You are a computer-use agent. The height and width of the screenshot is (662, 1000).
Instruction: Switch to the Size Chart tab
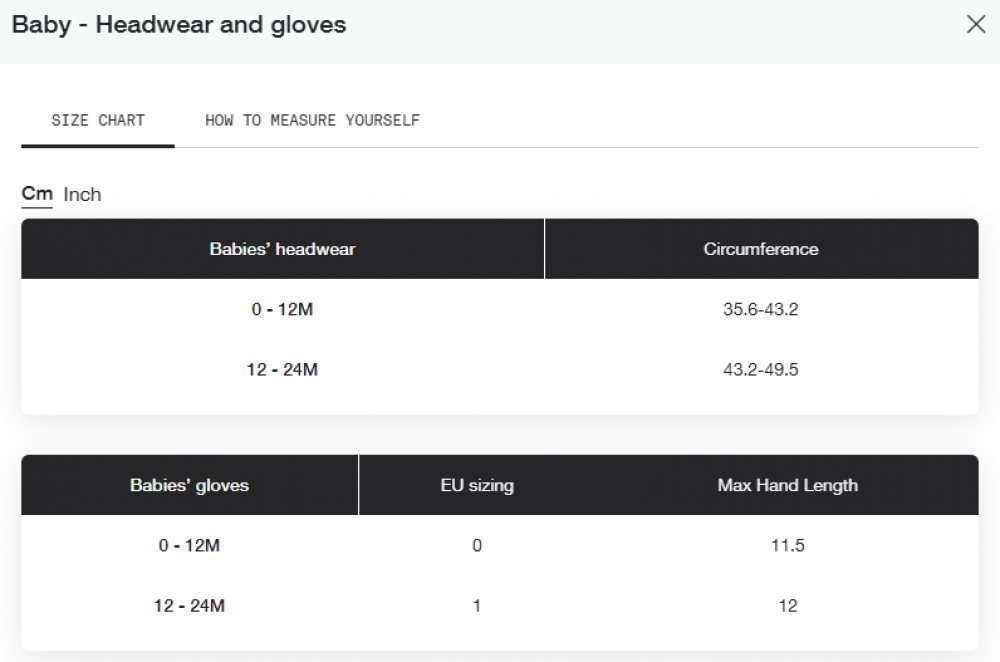click(98, 121)
